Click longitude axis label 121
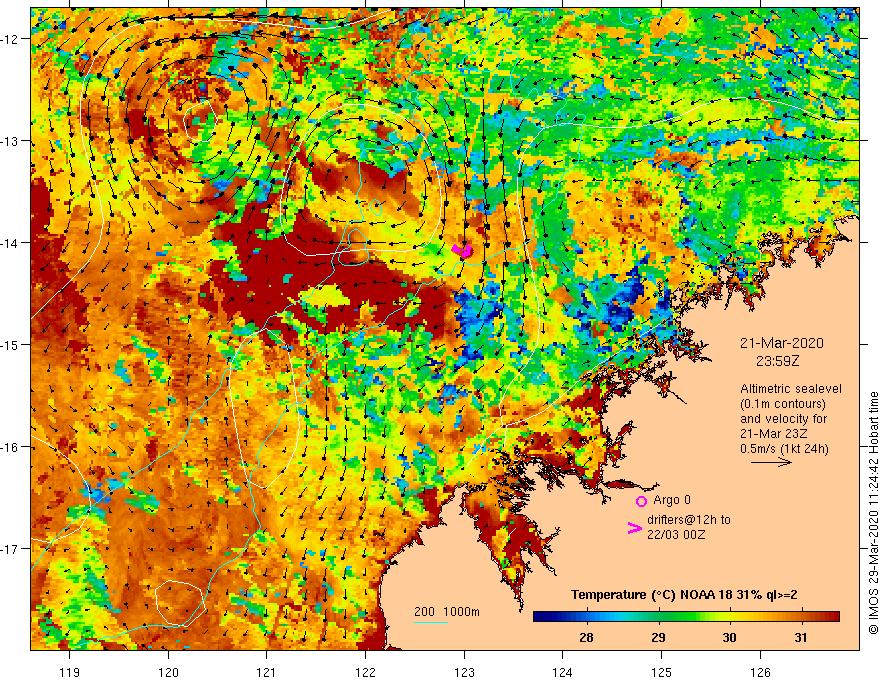 pos(267,672)
